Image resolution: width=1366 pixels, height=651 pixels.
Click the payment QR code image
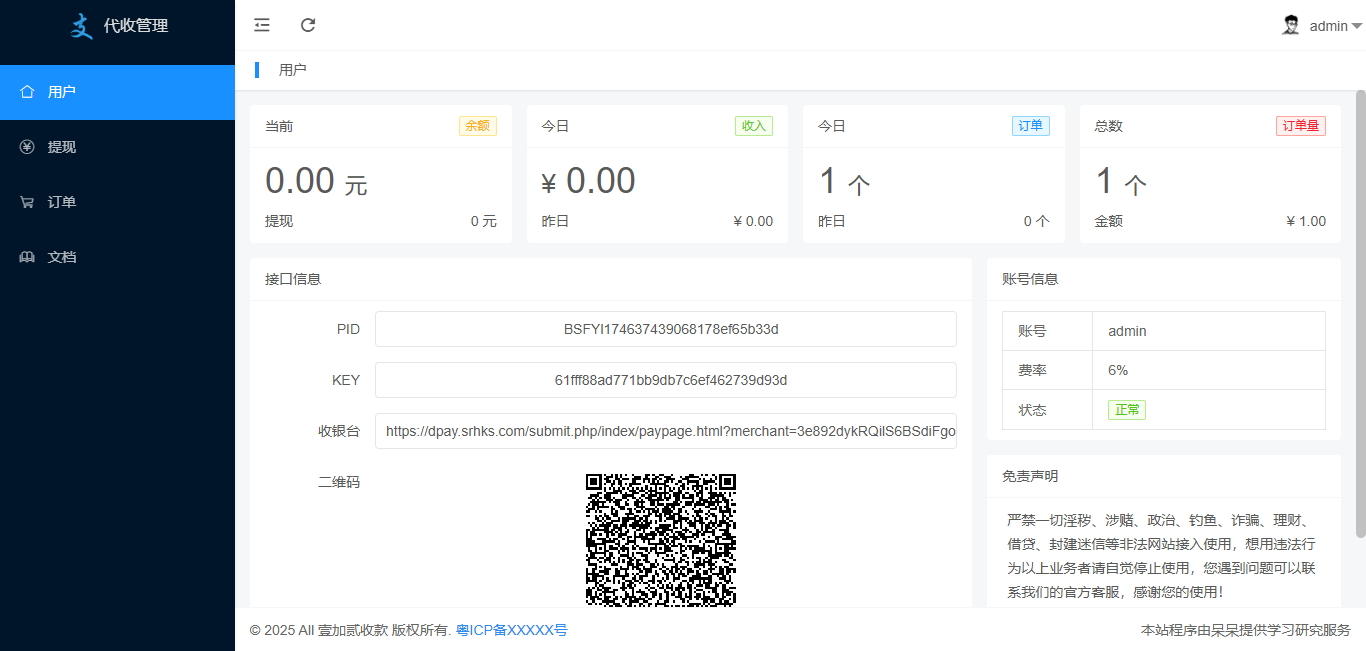tap(660, 540)
